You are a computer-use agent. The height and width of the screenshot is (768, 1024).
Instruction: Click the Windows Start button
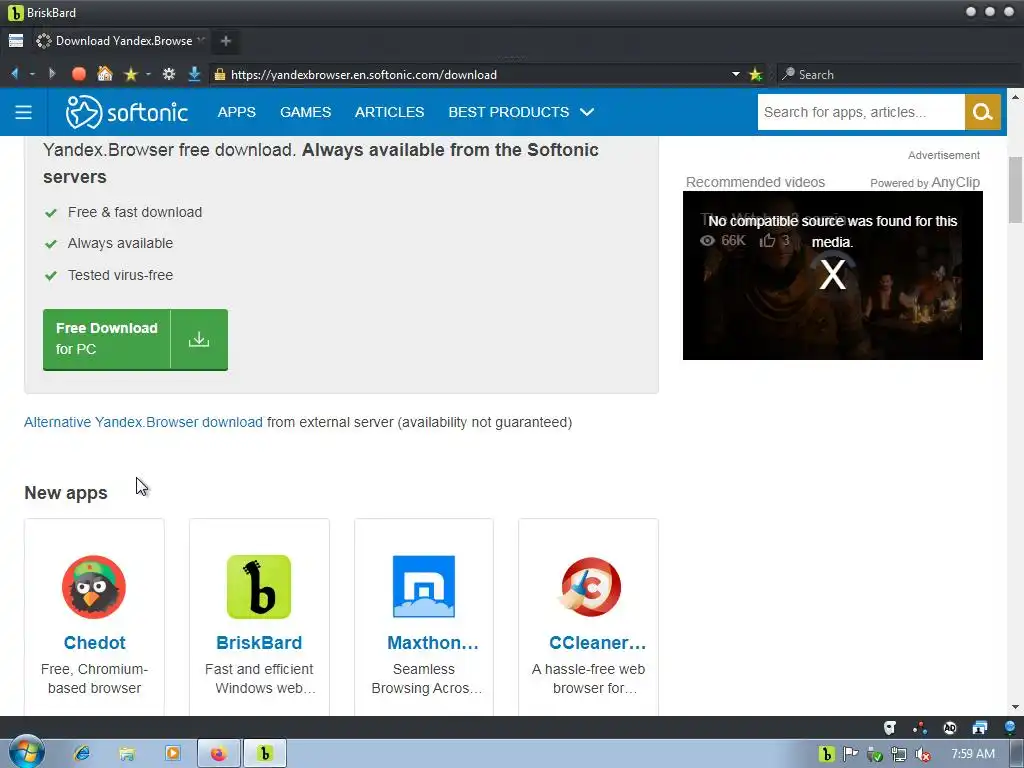click(27, 752)
